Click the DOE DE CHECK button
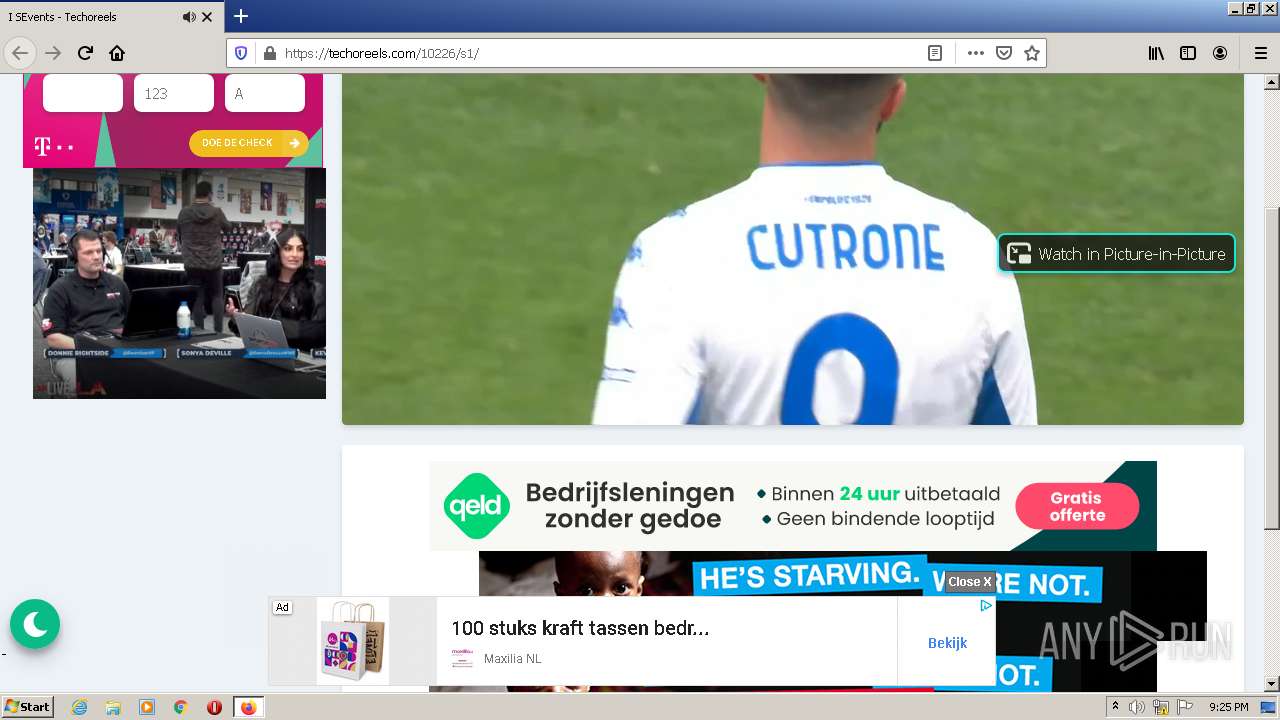1280x720 pixels. (249, 143)
